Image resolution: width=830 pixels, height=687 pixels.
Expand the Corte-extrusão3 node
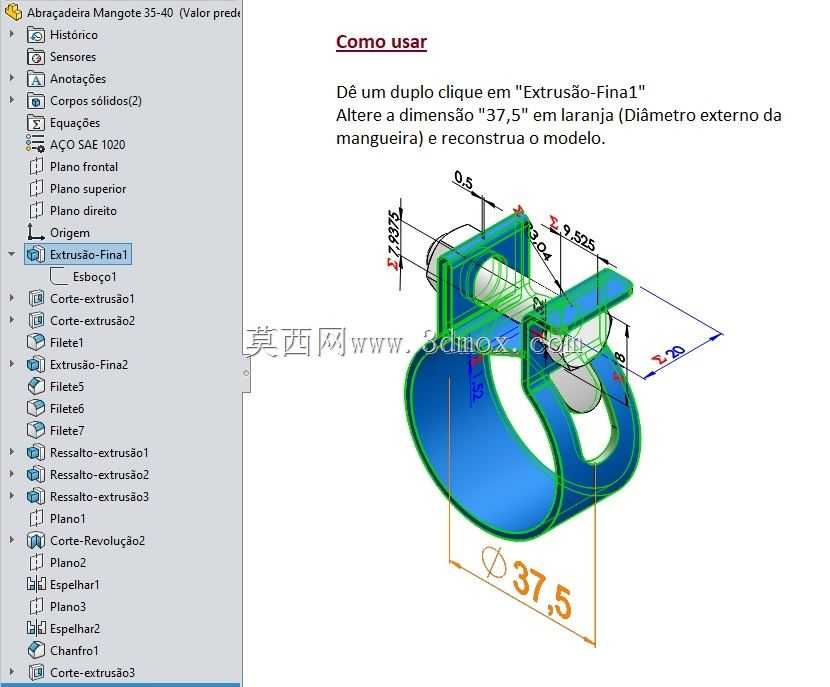(x=12, y=672)
